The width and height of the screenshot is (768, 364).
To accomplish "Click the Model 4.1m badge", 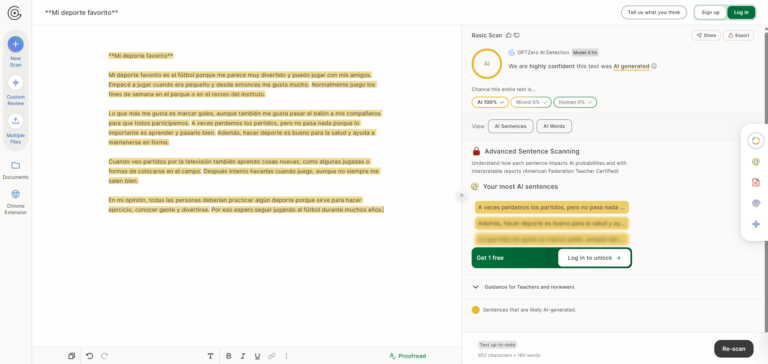I will (585, 52).
